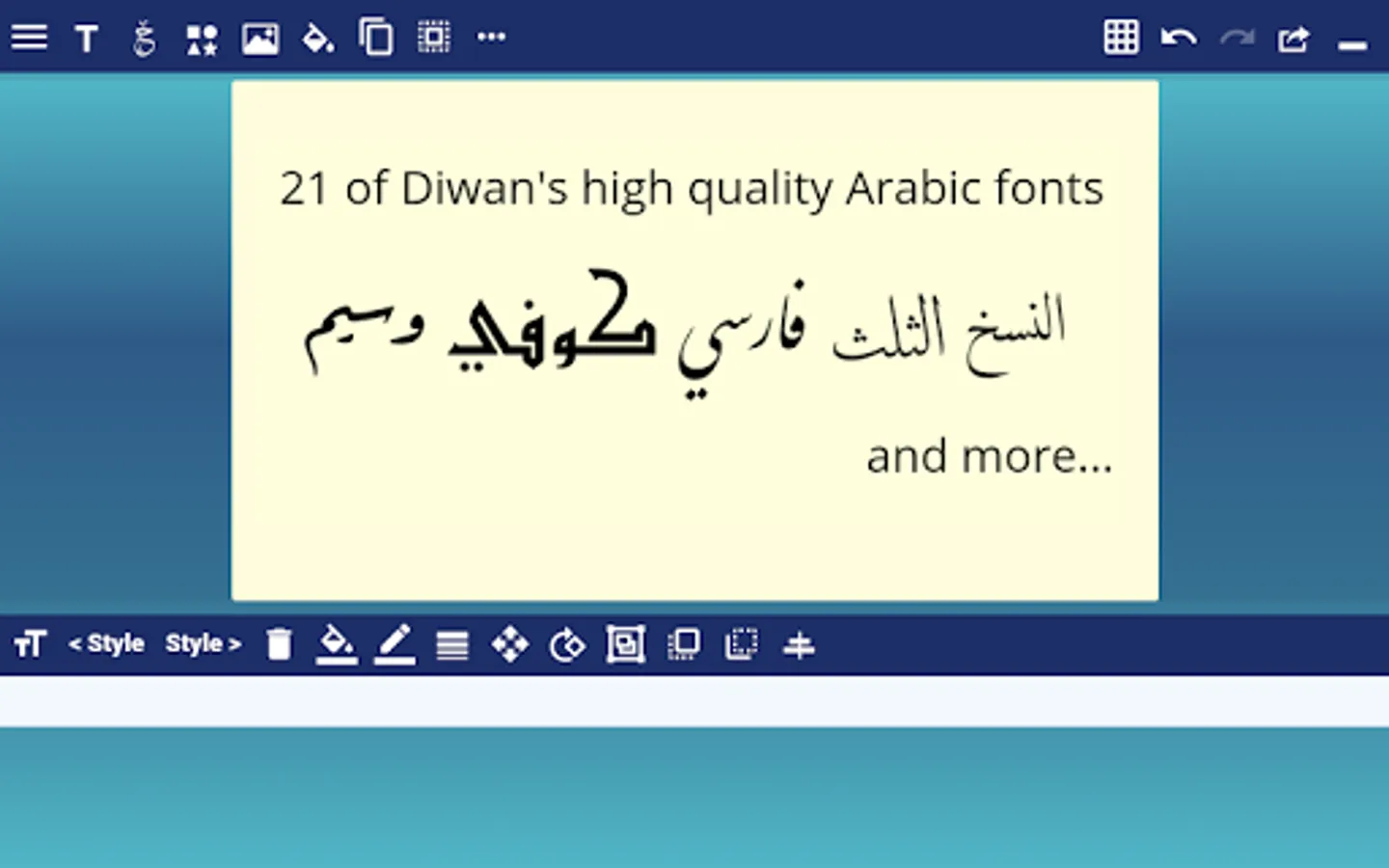Select the 'and more...' text

point(990,456)
